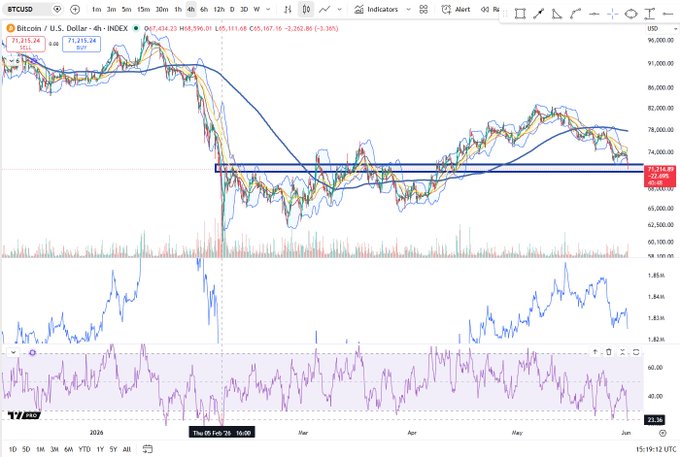Collapse the RSI pane legend chevron
Image resolution: width=680 pixels, height=457 pixels.
click(x=13, y=352)
